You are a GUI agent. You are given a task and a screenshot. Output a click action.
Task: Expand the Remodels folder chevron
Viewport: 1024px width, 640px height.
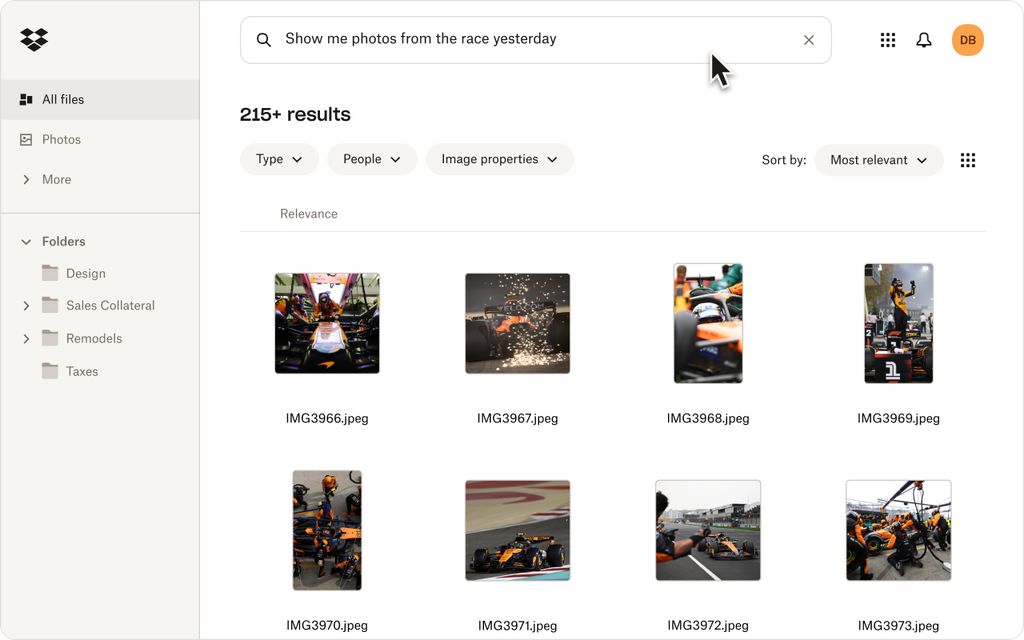point(26,339)
